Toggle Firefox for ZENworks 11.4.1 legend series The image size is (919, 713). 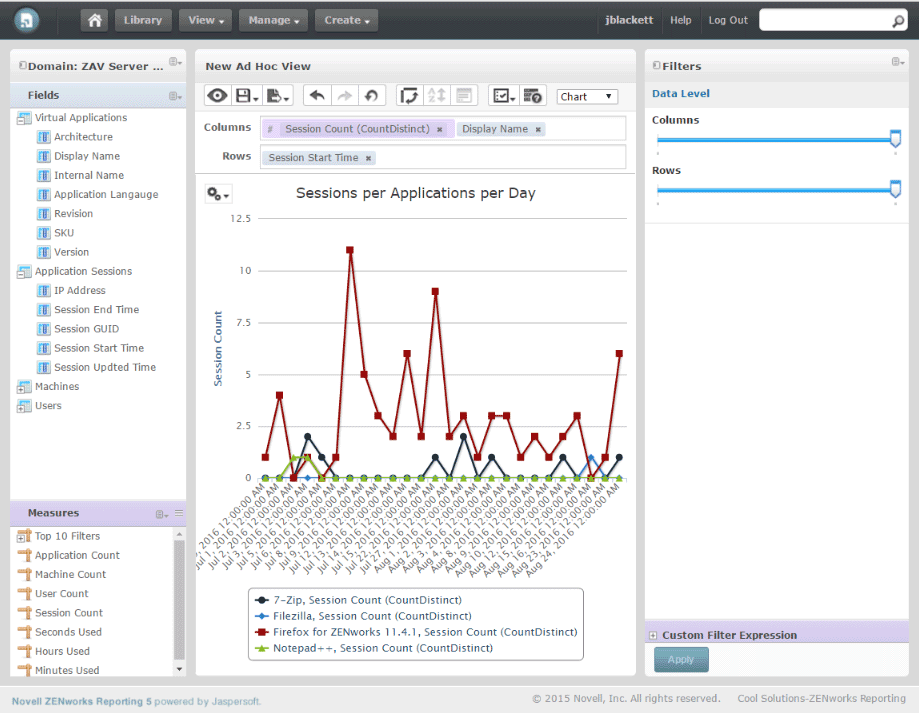pos(416,632)
